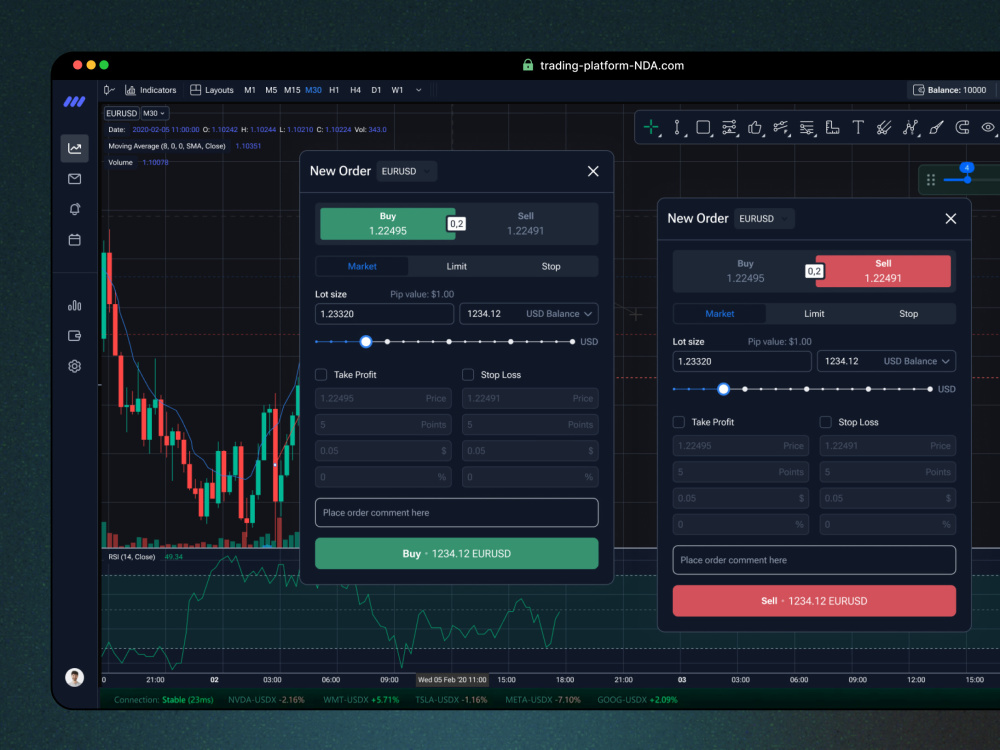Check Stop Loss in the Buy order dialog
This screenshot has height=750, width=1000.
[468, 374]
